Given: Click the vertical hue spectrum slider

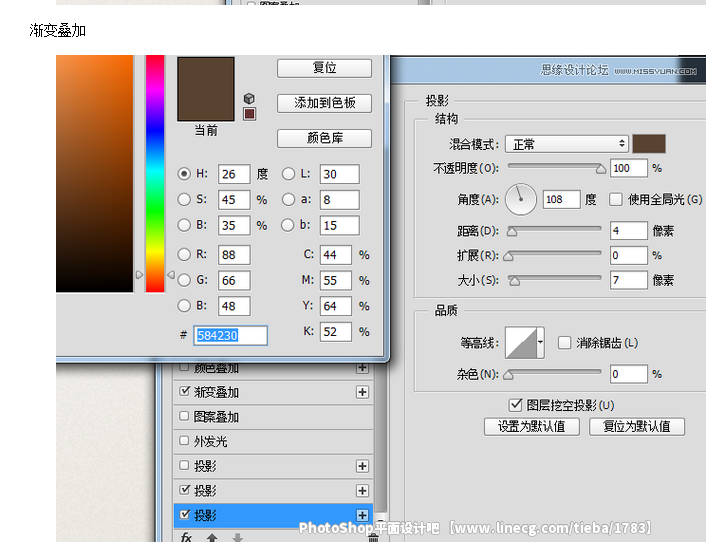Looking at the screenshot, I should [x=155, y=174].
